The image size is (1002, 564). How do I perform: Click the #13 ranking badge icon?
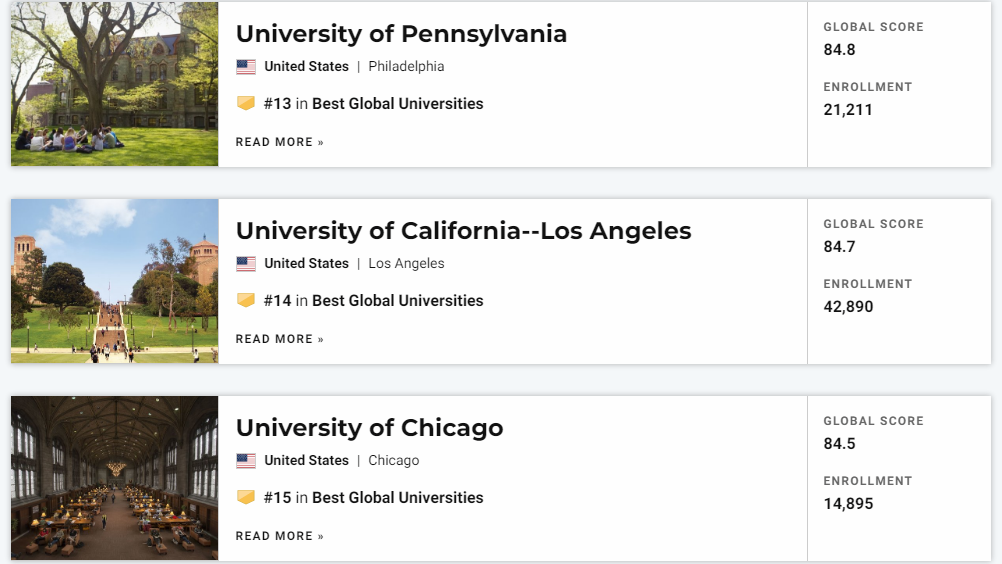[246, 103]
